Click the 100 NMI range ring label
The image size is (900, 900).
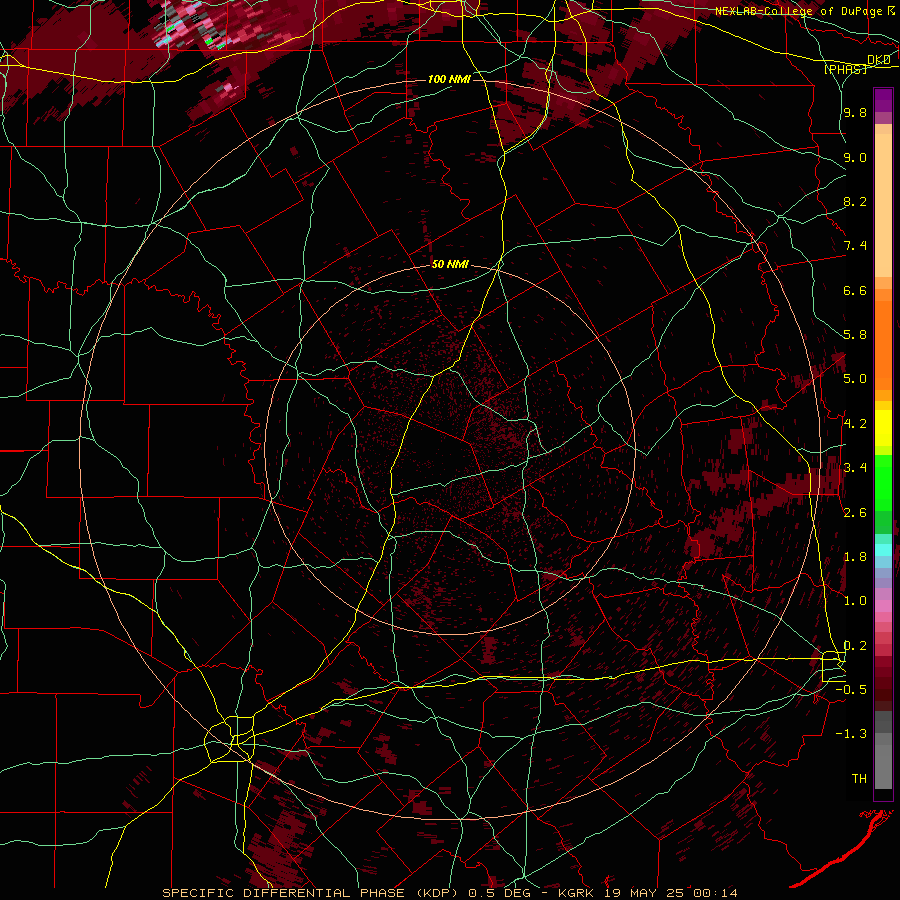coord(449,79)
